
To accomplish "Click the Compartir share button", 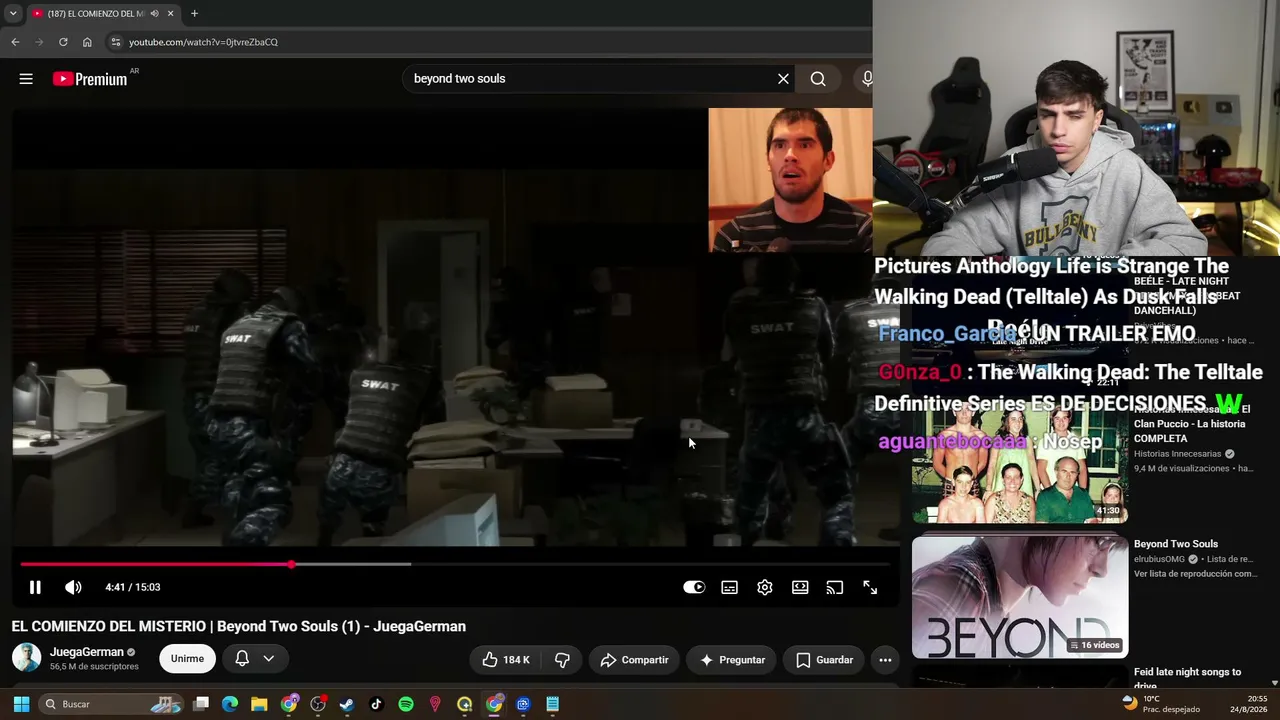I will 634,660.
